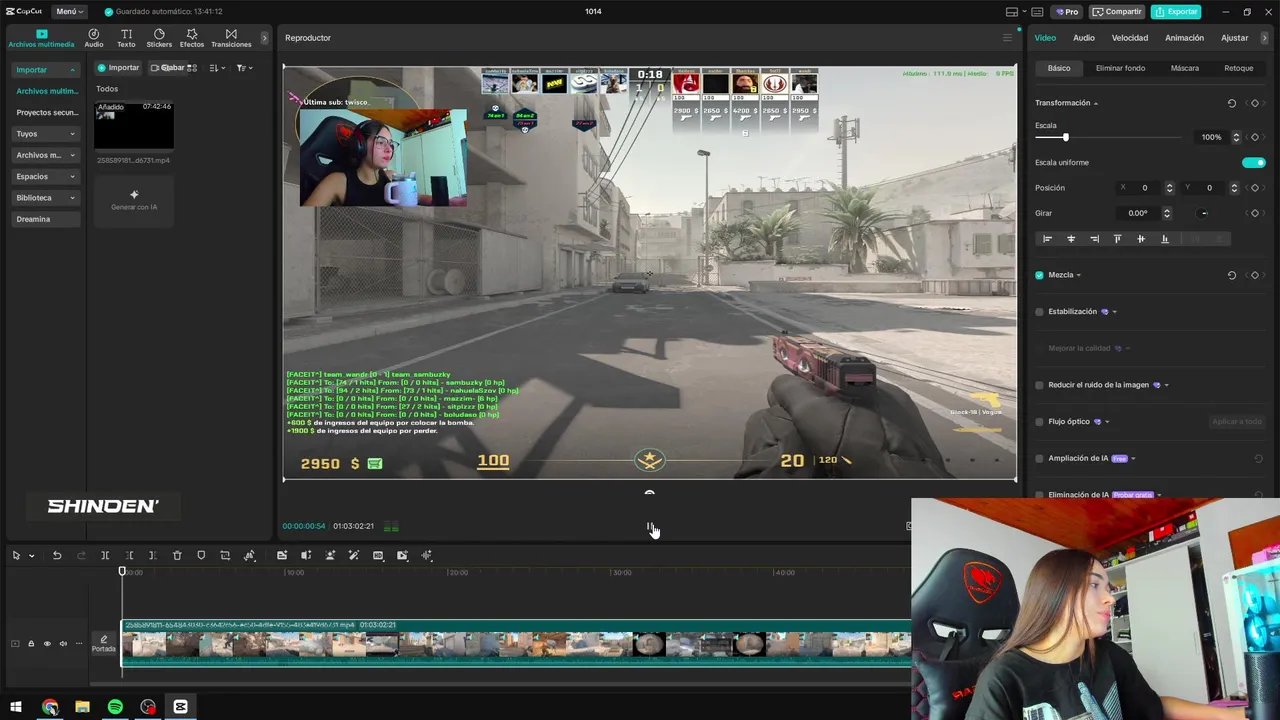The width and height of the screenshot is (1280, 720).
Task: Open the Transiciones tab
Action: [x=231, y=38]
